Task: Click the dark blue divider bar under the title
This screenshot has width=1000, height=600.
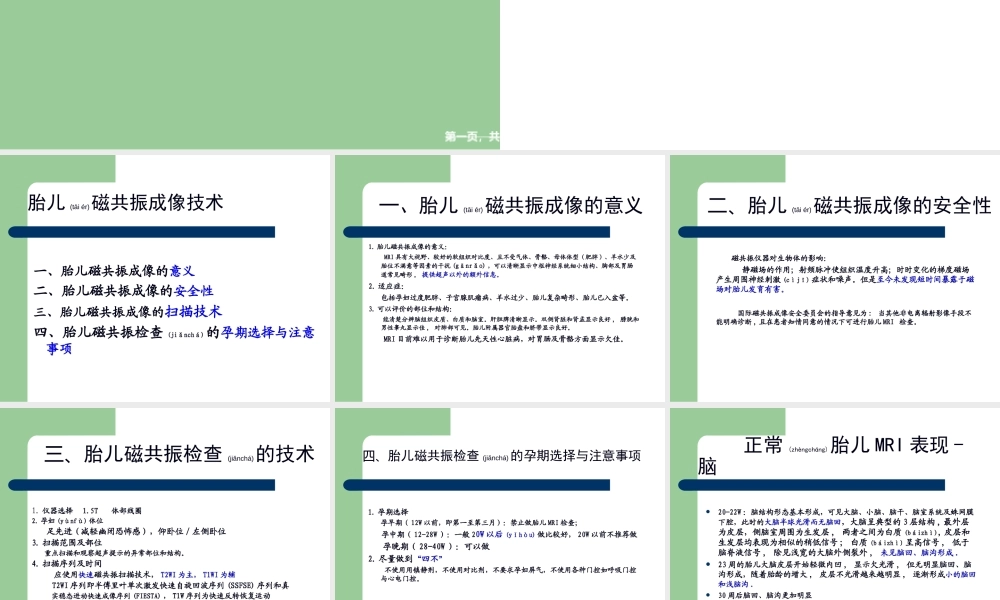Action: pos(140,232)
